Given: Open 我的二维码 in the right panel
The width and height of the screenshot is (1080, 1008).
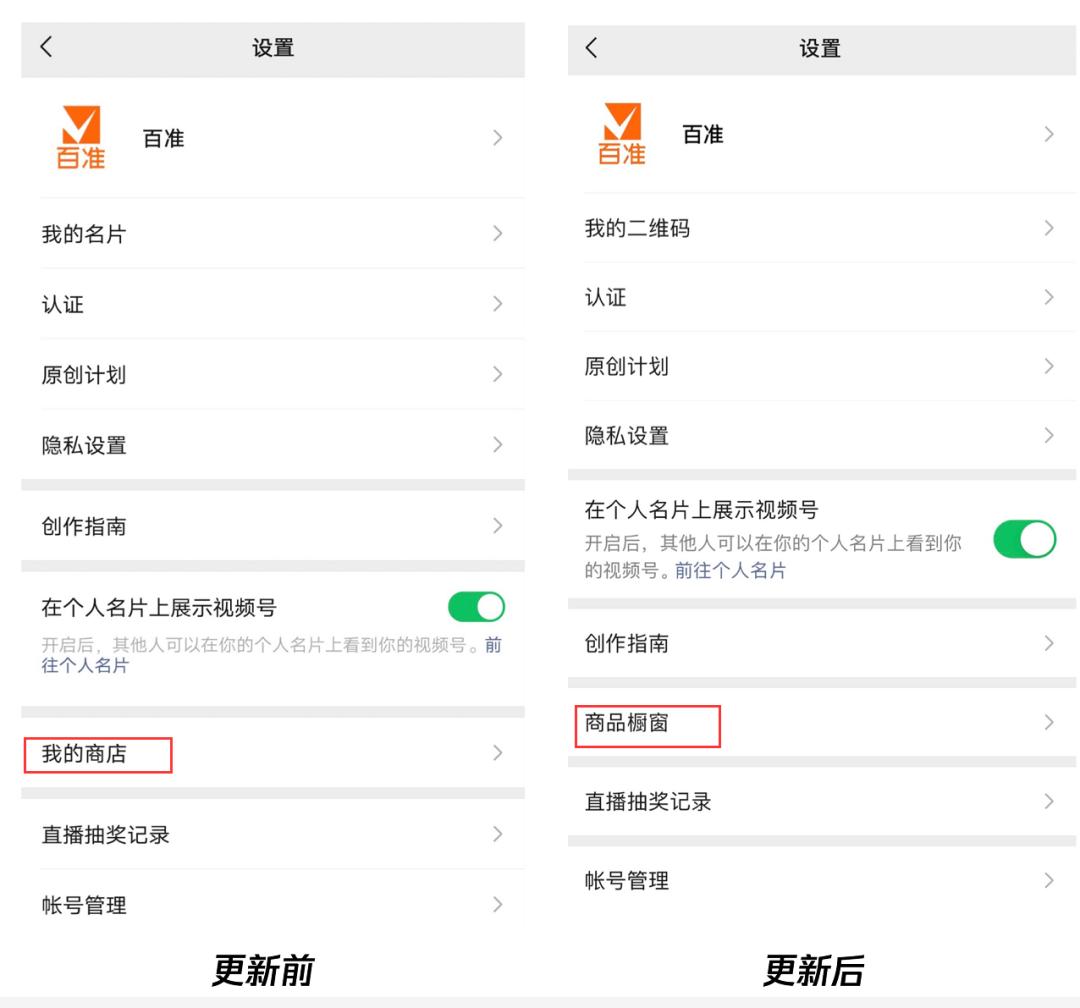Looking at the screenshot, I should click(x=637, y=229).
